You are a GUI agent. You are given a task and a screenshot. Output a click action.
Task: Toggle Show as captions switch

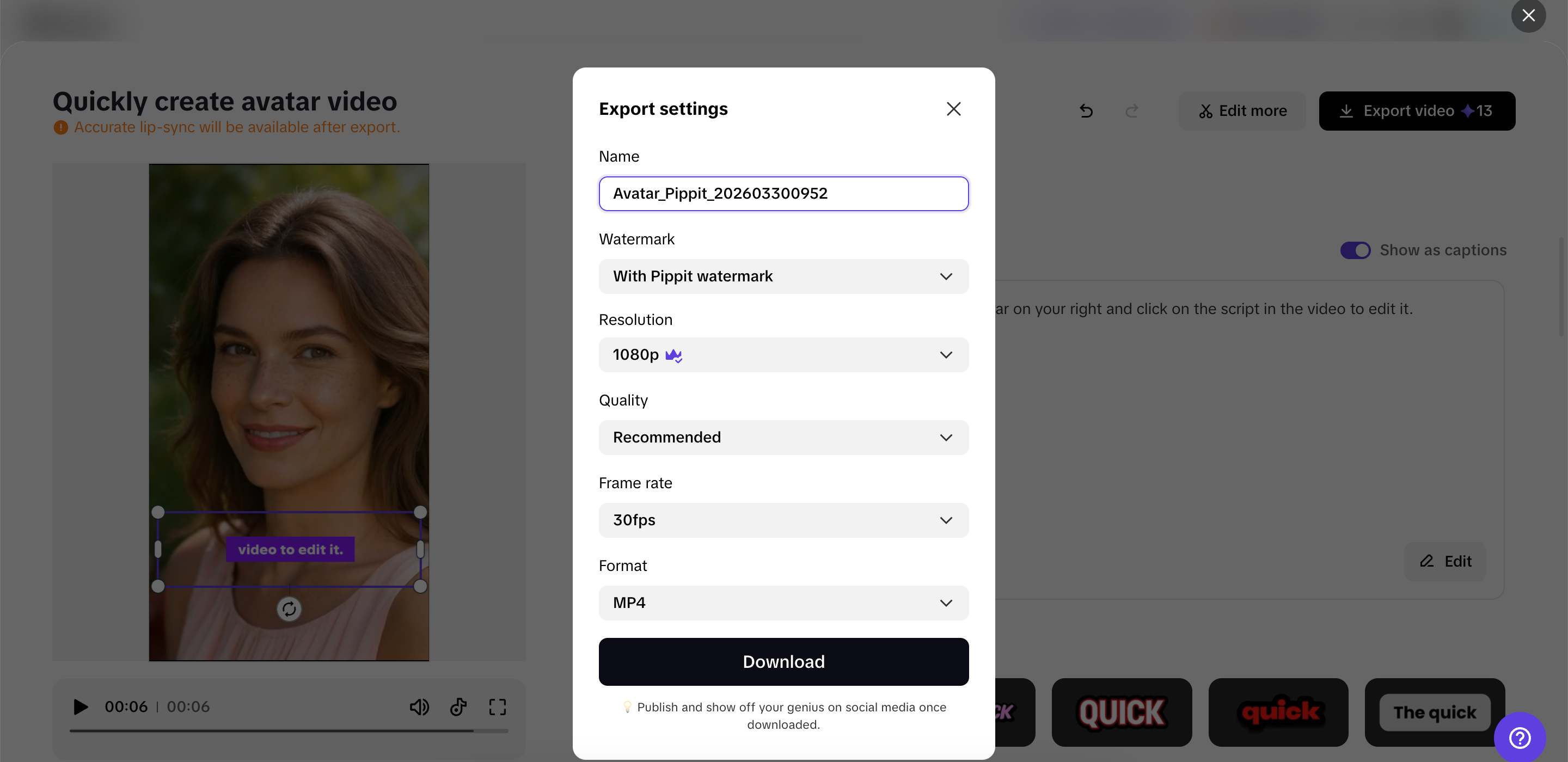click(1355, 250)
